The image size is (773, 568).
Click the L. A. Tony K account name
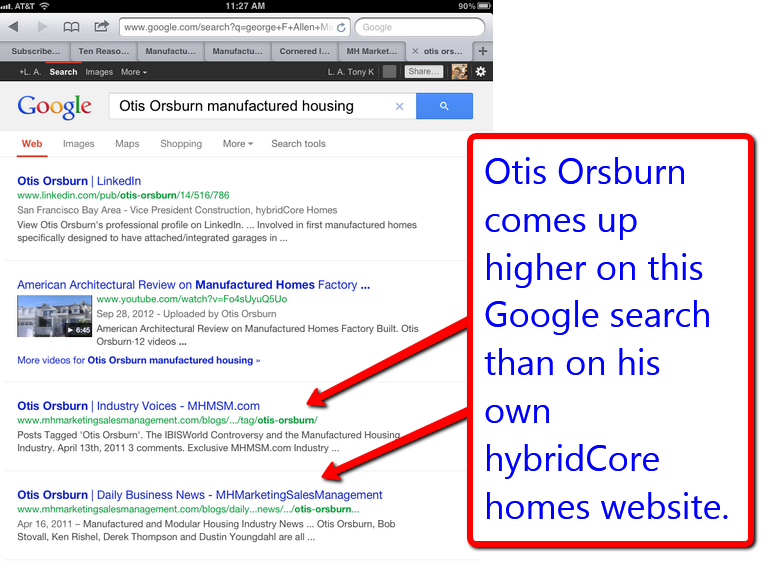(x=351, y=72)
